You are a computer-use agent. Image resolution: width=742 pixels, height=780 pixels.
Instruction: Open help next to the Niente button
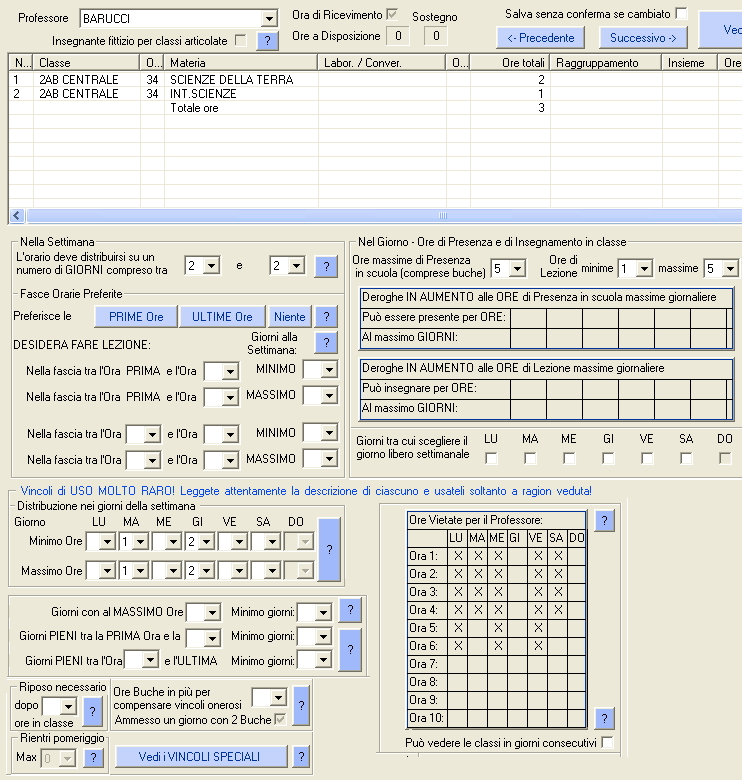(326, 317)
